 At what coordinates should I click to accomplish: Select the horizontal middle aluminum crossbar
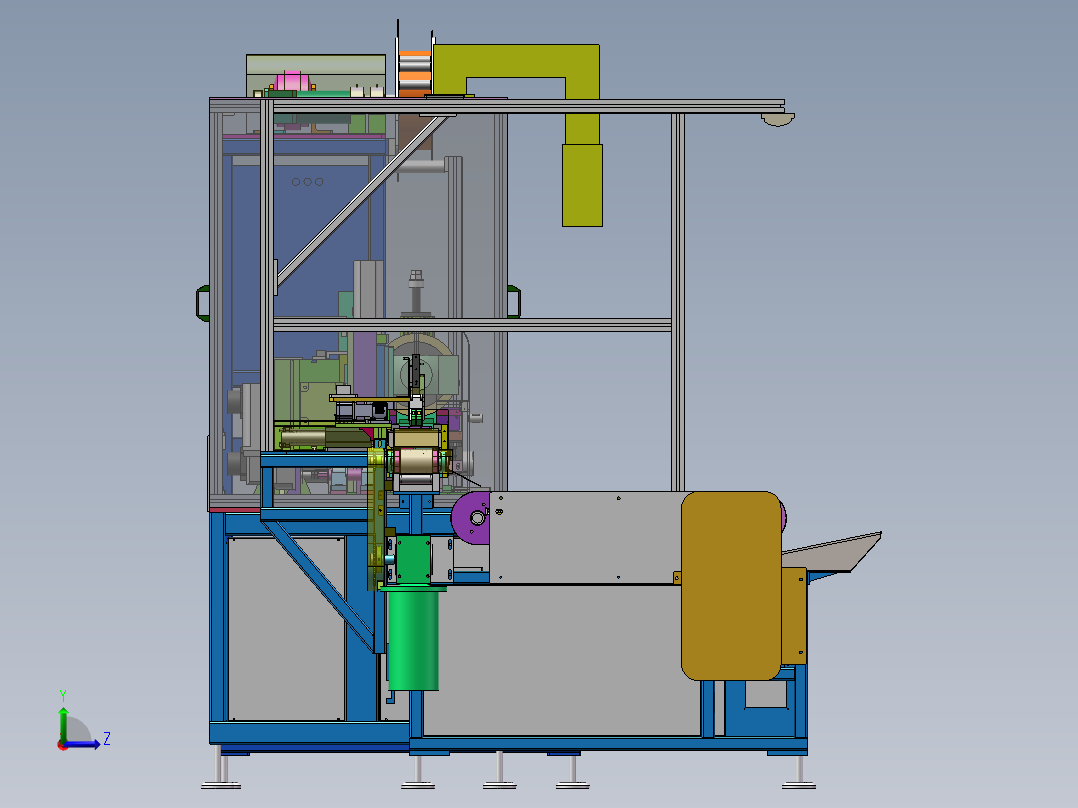tap(472, 325)
